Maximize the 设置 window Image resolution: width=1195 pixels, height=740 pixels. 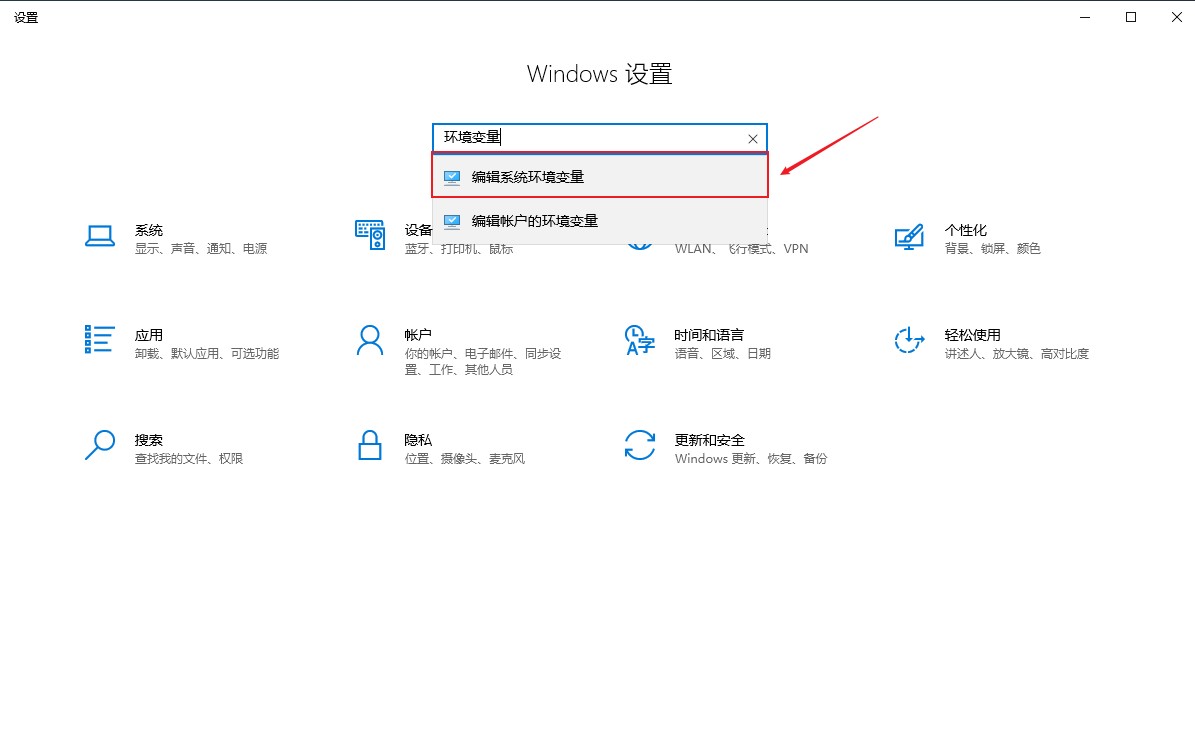pyautogui.click(x=1130, y=17)
